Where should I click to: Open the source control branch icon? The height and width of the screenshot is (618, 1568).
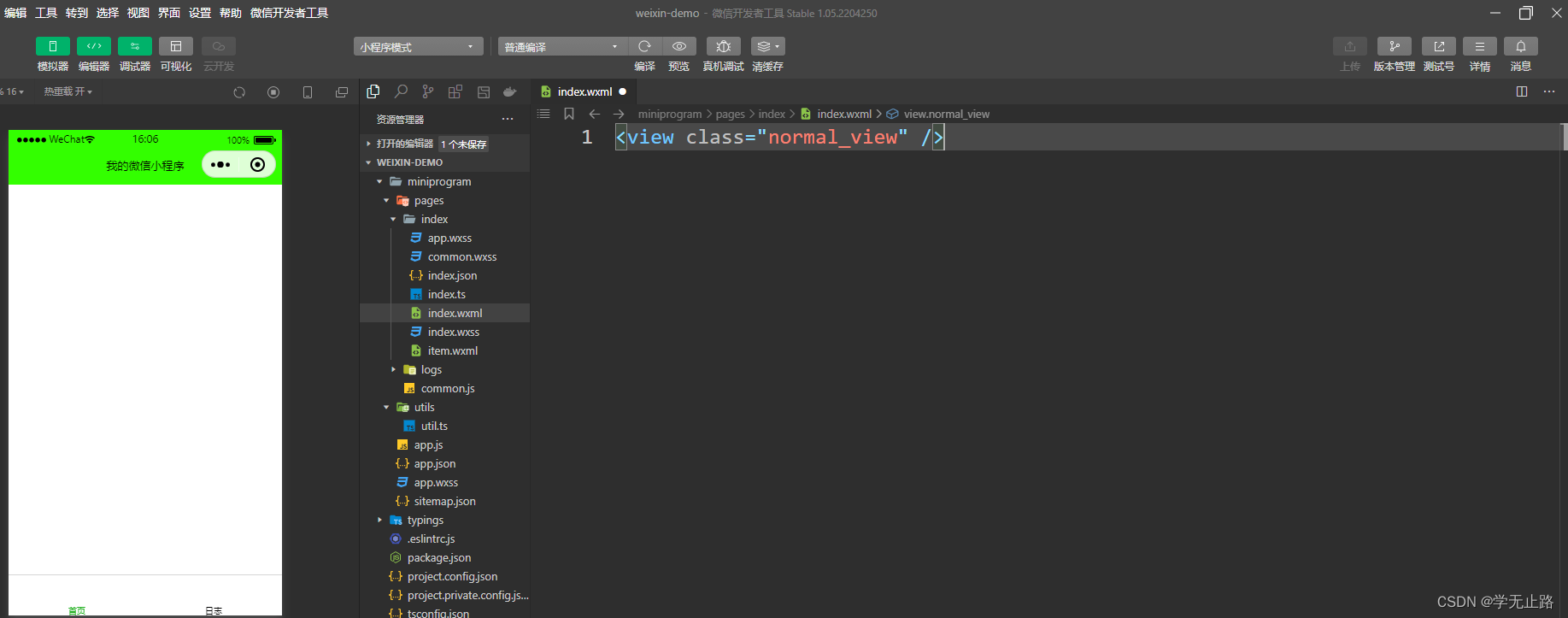click(x=428, y=91)
